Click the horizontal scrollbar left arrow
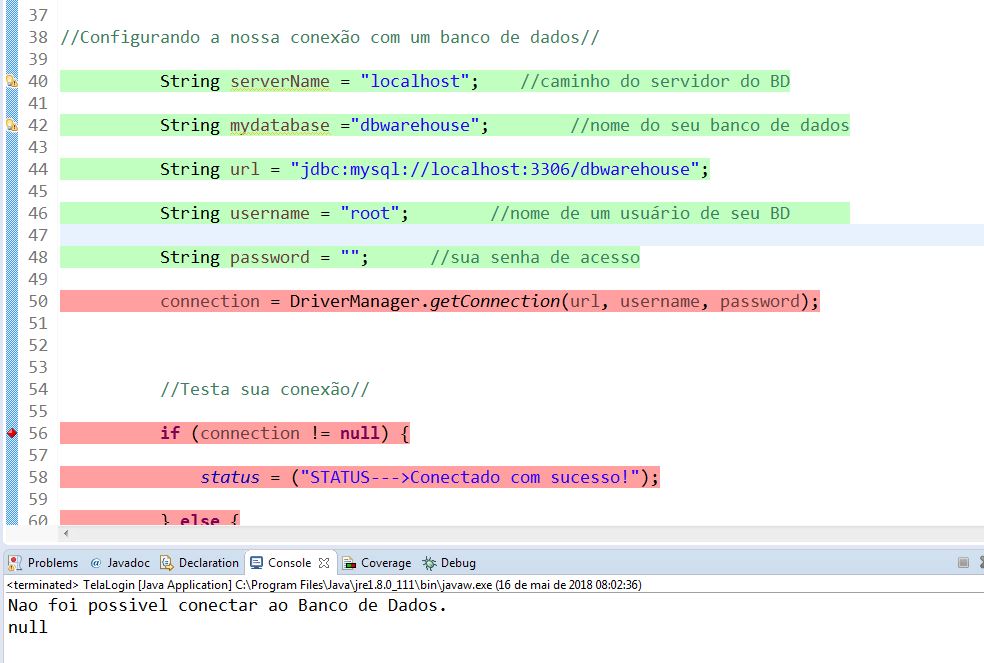Image resolution: width=984 pixels, height=663 pixels. (x=66, y=534)
